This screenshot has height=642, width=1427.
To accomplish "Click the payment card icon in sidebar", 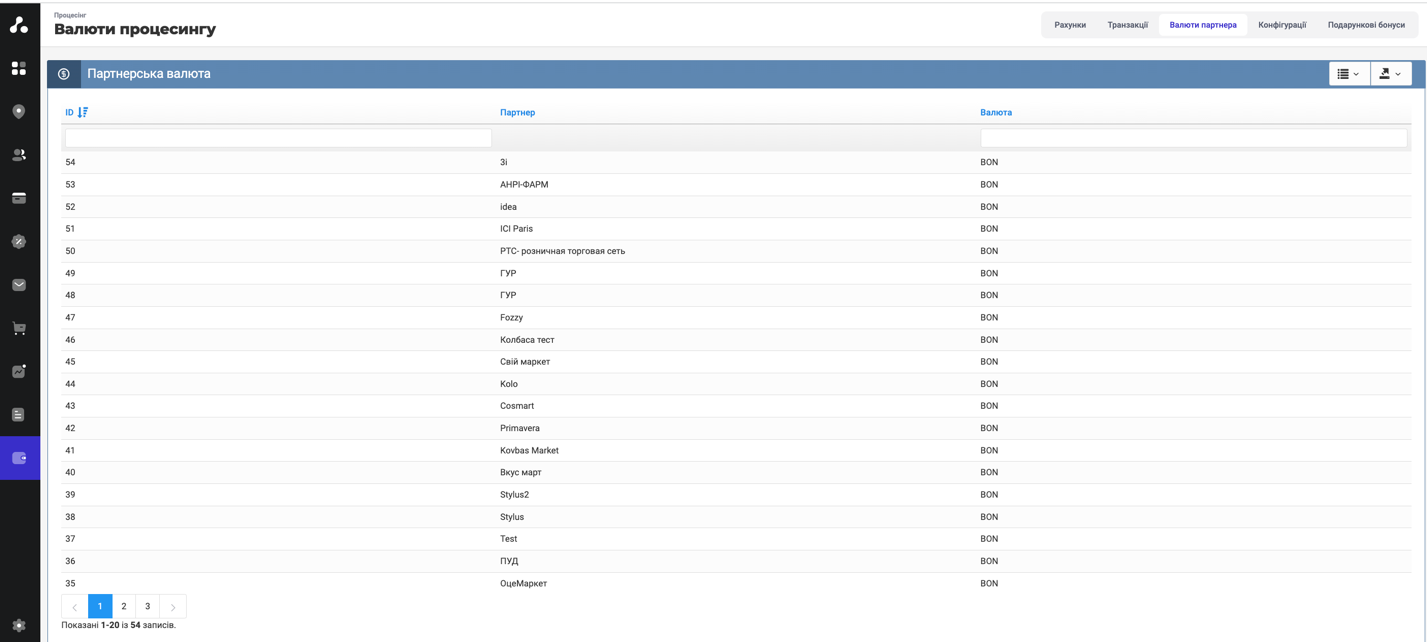I will [19, 198].
